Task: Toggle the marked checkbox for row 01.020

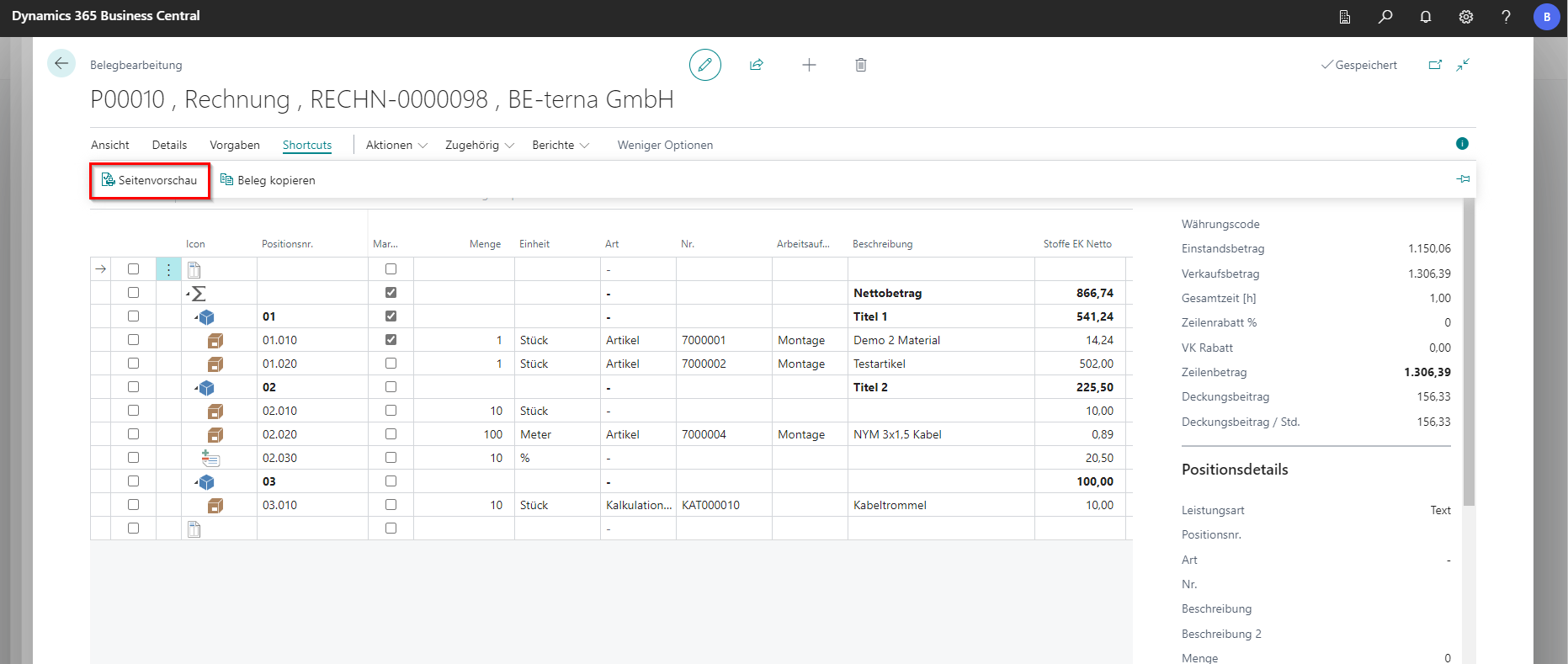Action: click(391, 364)
